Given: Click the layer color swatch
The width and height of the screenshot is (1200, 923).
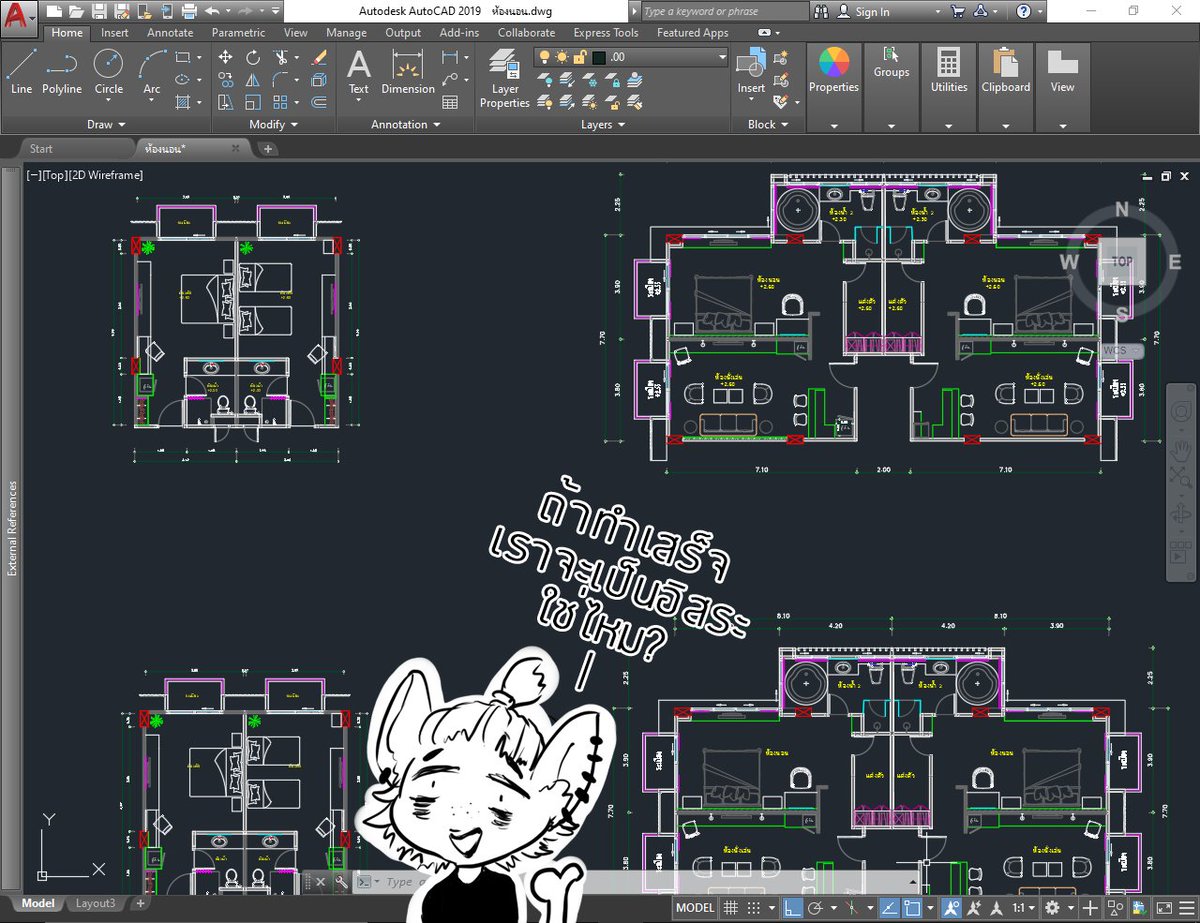Looking at the screenshot, I should pos(599,57).
